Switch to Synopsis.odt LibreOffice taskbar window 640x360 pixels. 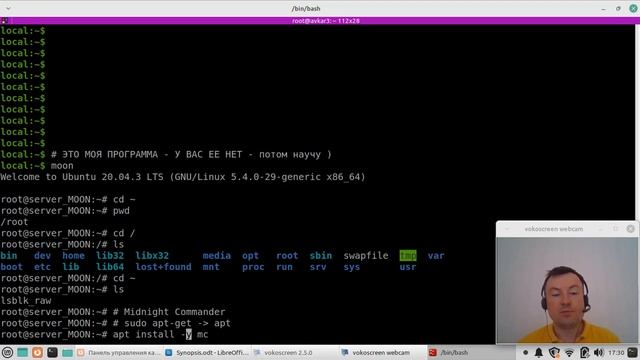tap(207, 352)
